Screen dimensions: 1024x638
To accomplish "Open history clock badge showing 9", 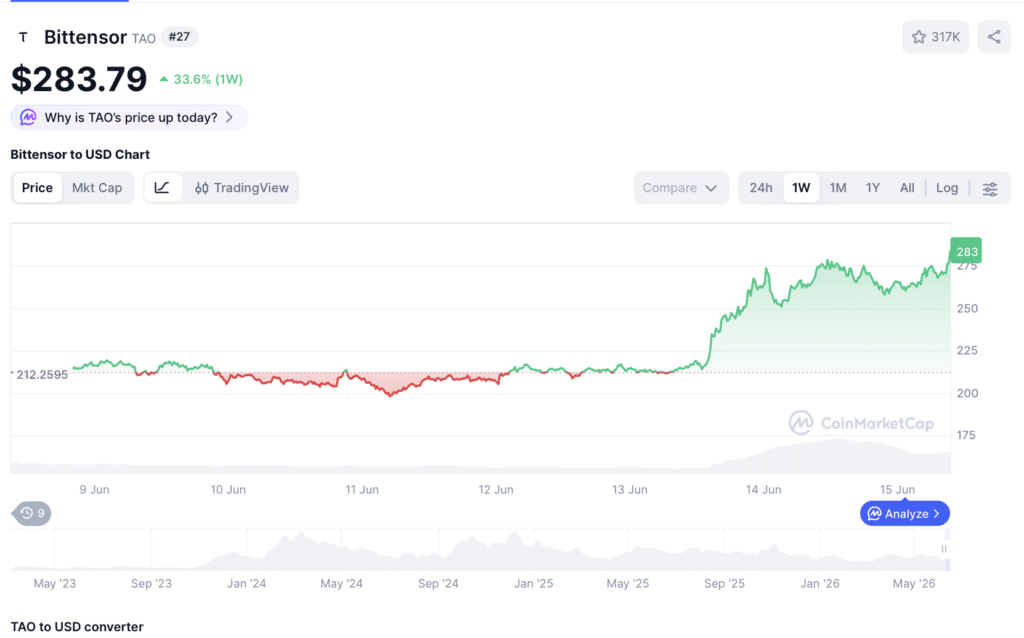I will (31, 513).
